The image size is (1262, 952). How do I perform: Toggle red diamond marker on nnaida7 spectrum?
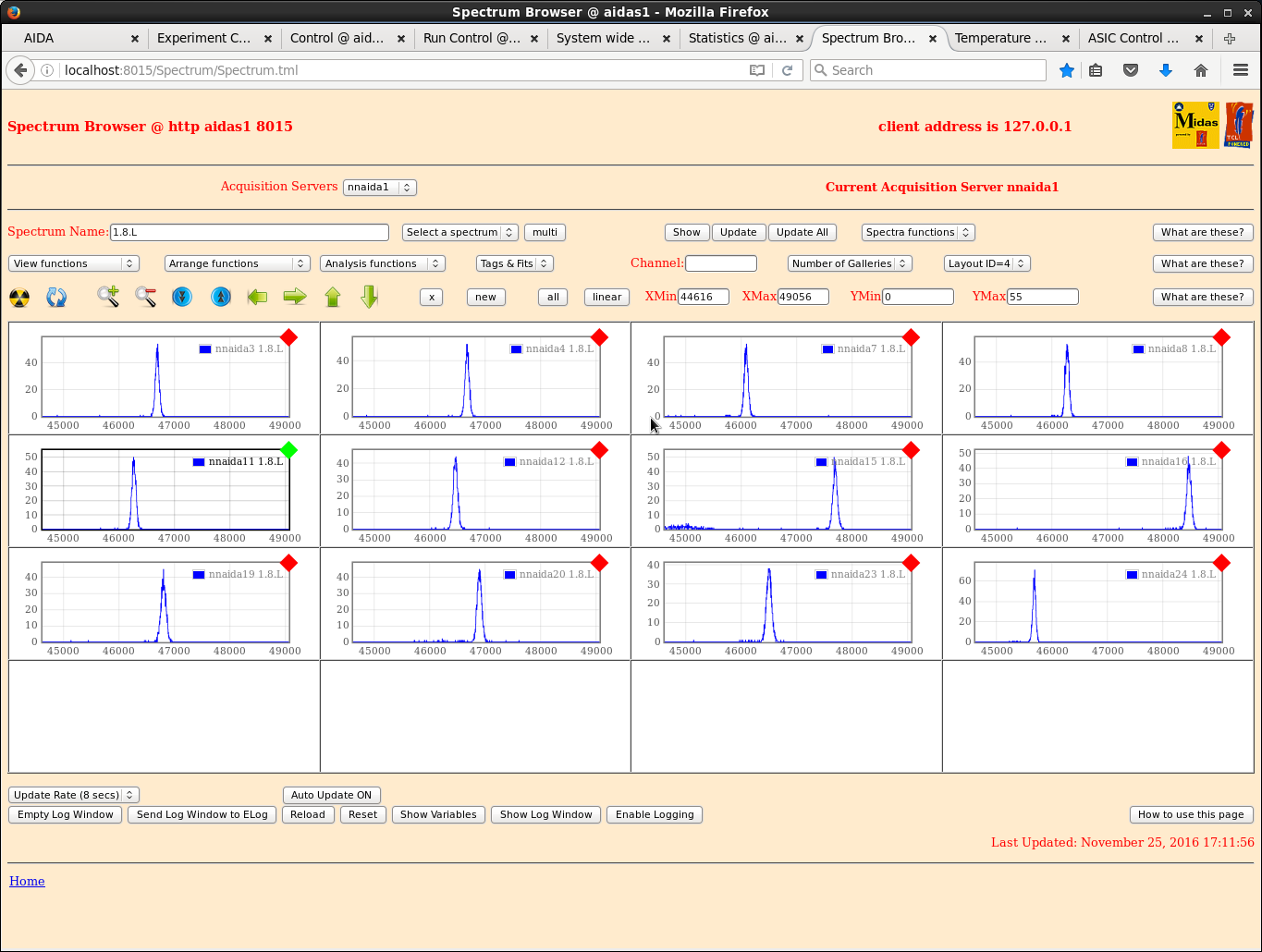pyautogui.click(x=911, y=337)
